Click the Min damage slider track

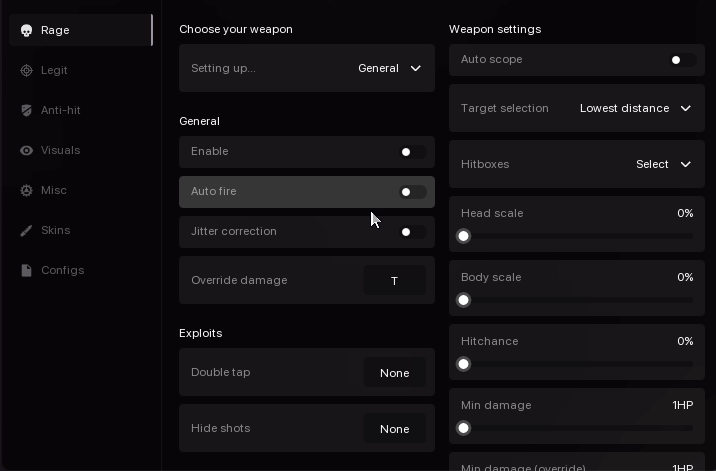[577, 428]
